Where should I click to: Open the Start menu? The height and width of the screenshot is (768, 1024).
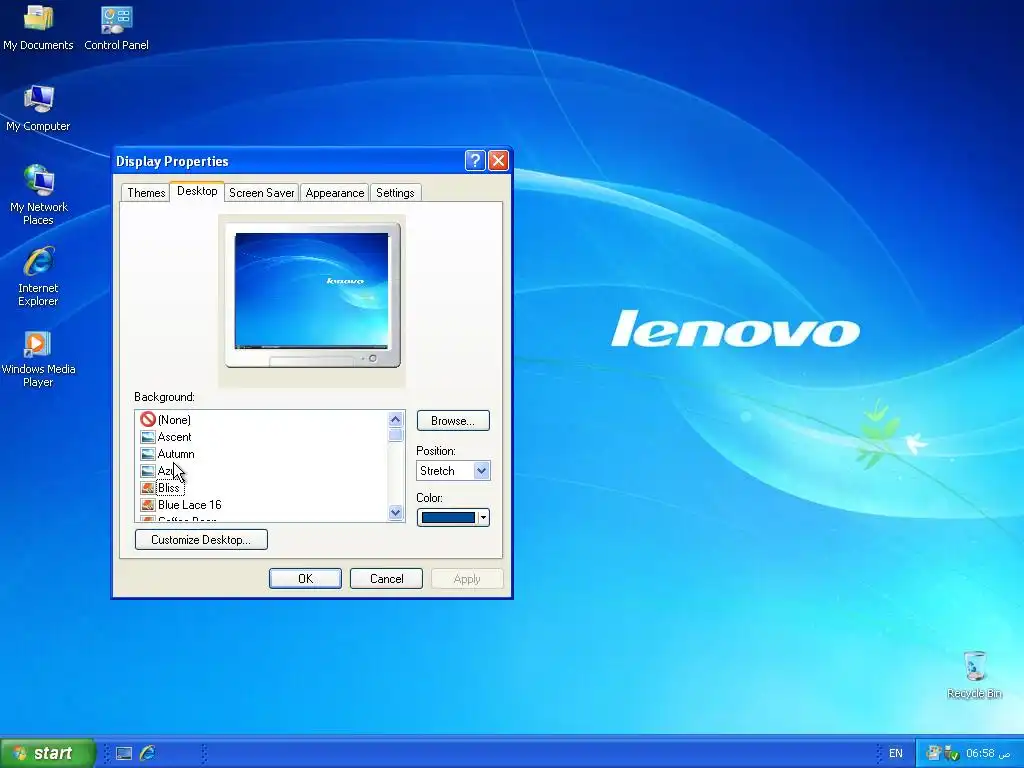47,753
